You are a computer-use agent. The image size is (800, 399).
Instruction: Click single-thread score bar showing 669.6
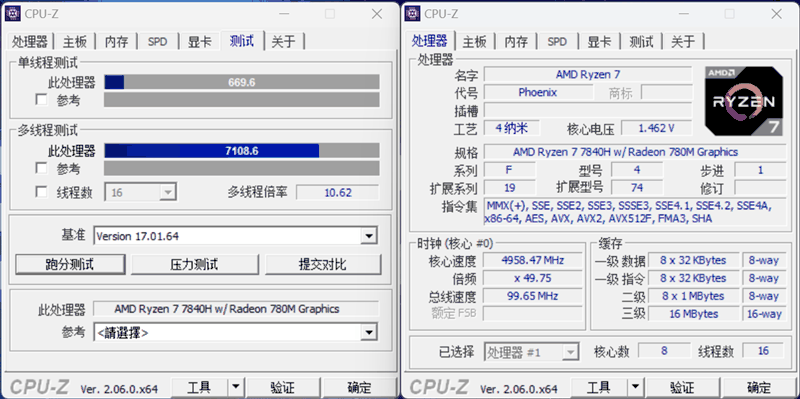tap(242, 82)
